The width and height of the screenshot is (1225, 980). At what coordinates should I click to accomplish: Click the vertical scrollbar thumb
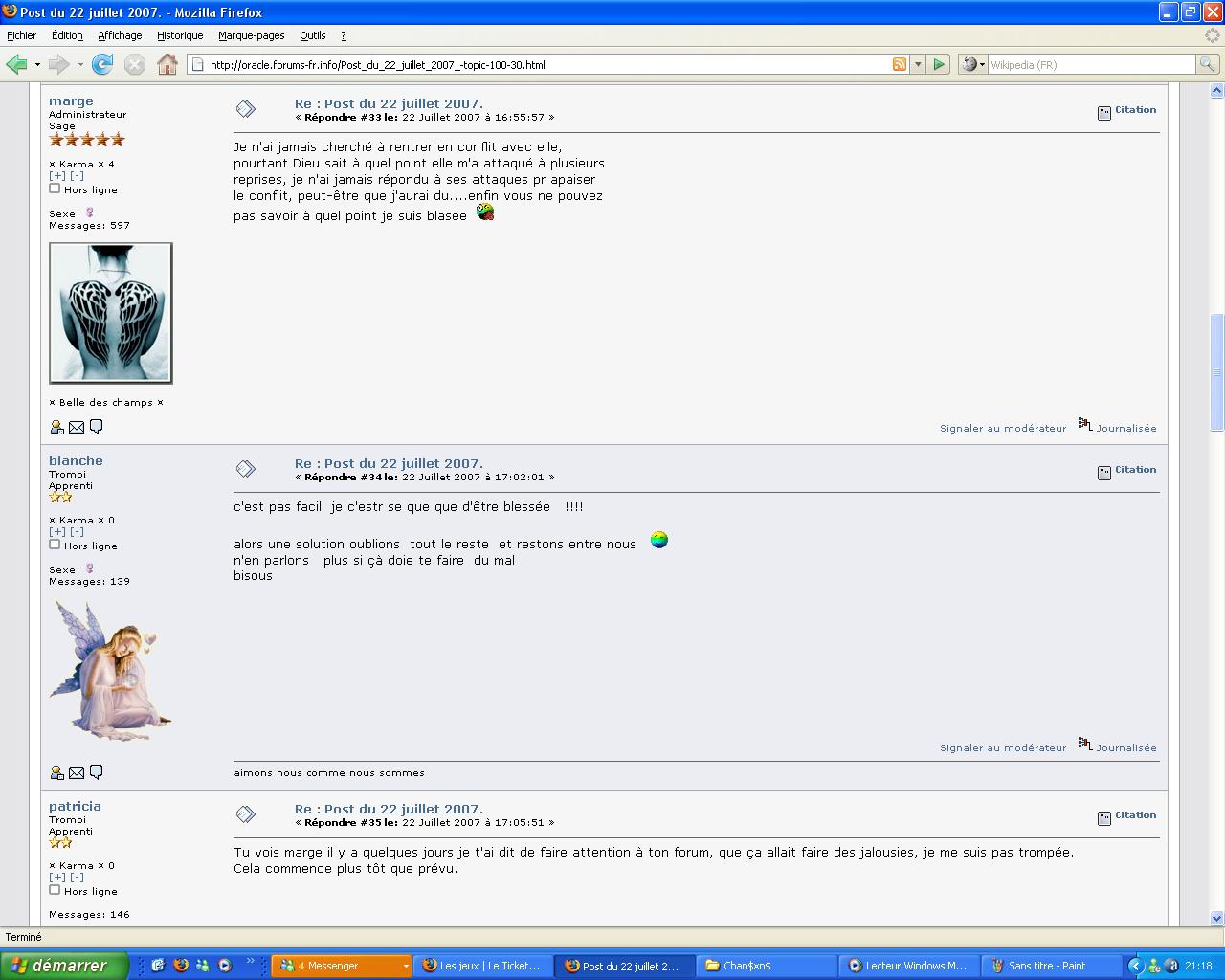pos(1217,372)
